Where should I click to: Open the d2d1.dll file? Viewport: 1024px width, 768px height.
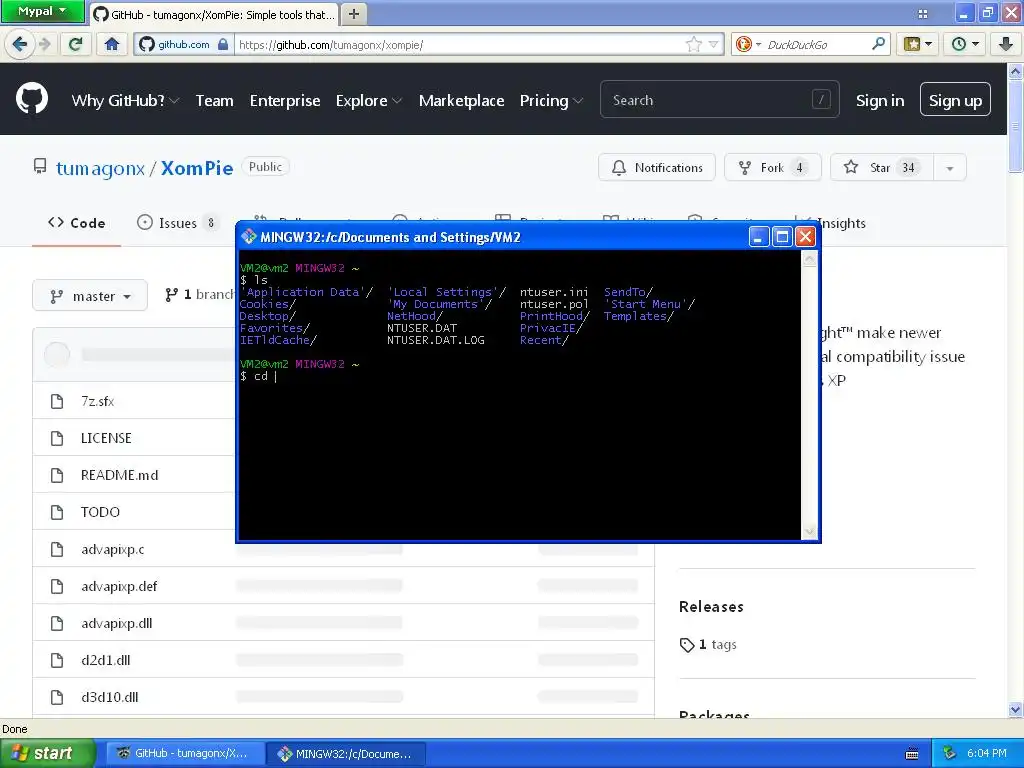[x=106, y=660]
